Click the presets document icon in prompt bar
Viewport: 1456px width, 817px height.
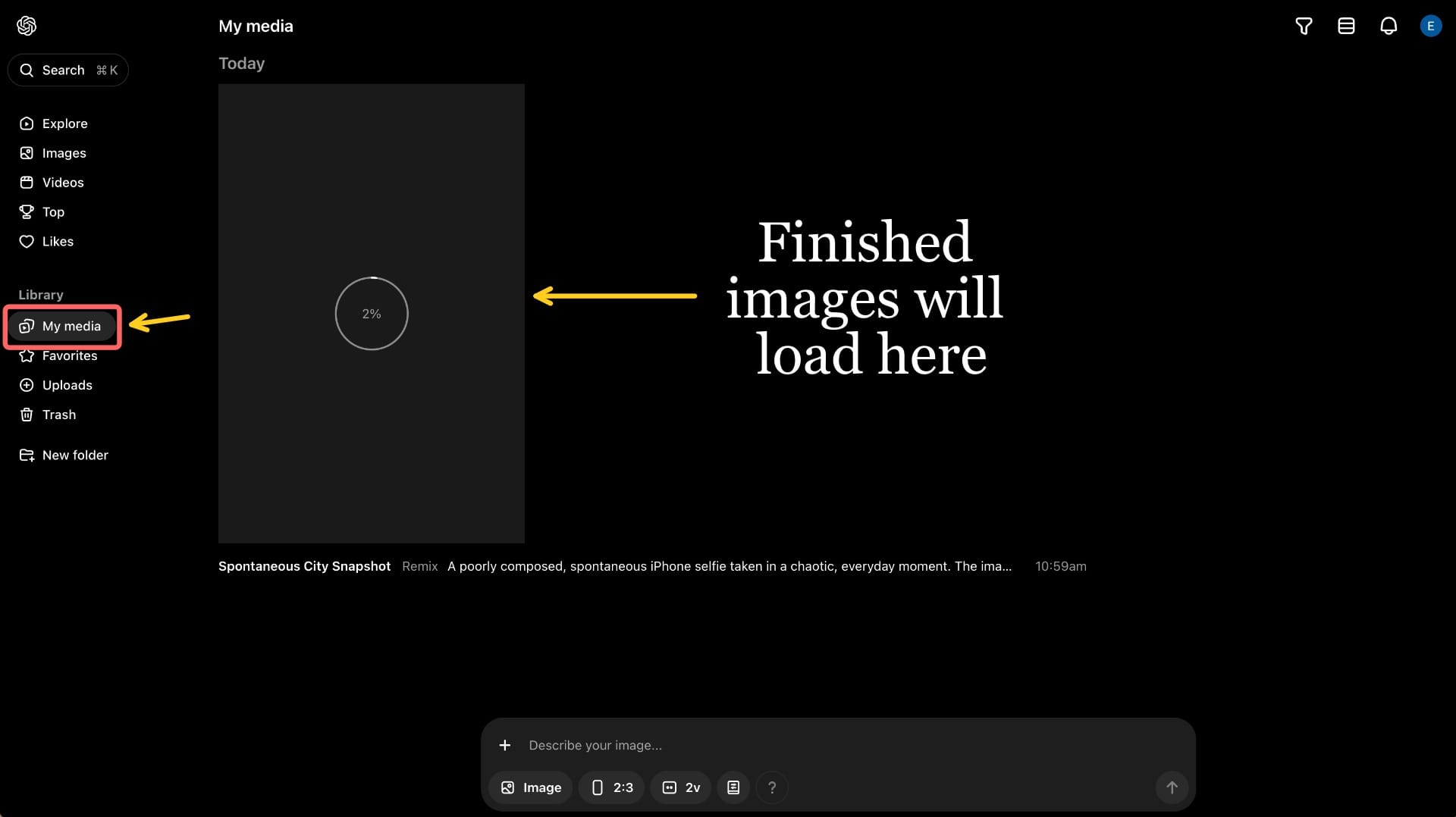[x=733, y=787]
